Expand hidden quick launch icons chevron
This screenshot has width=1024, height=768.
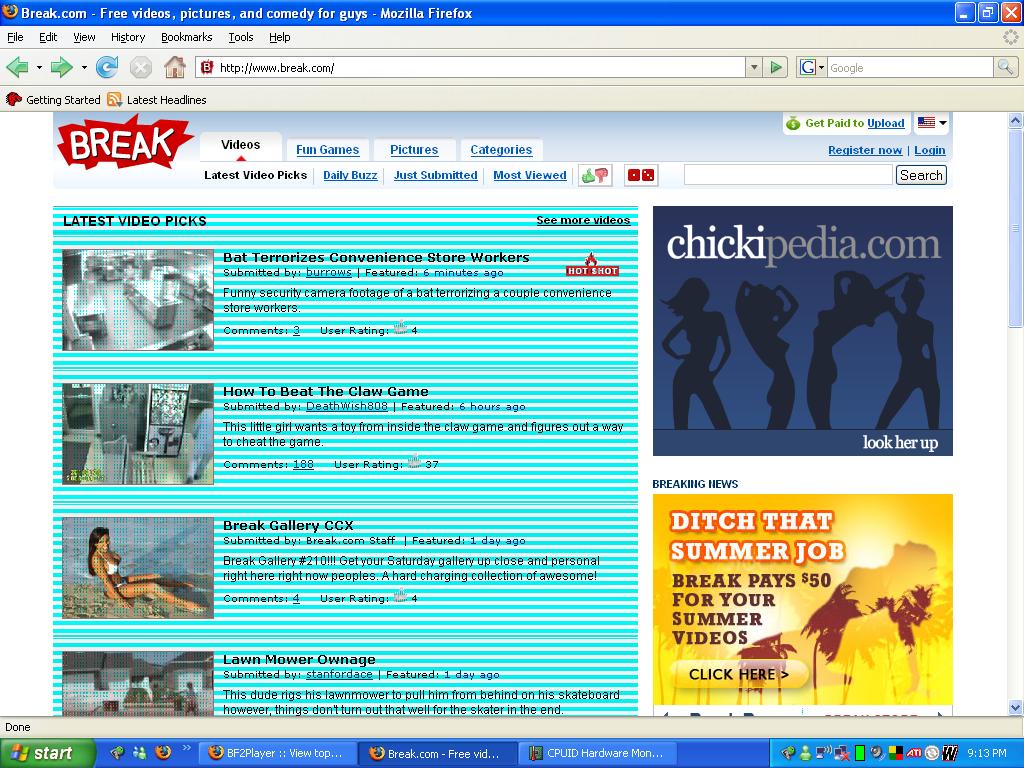pyautogui.click(x=186, y=748)
